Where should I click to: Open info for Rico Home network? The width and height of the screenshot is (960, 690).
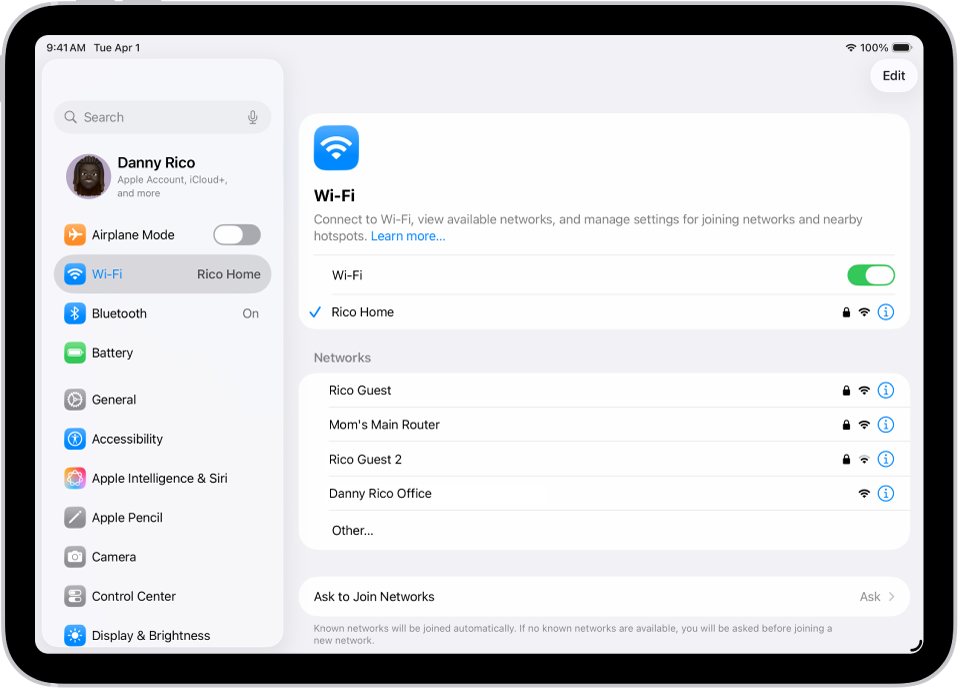(886, 312)
